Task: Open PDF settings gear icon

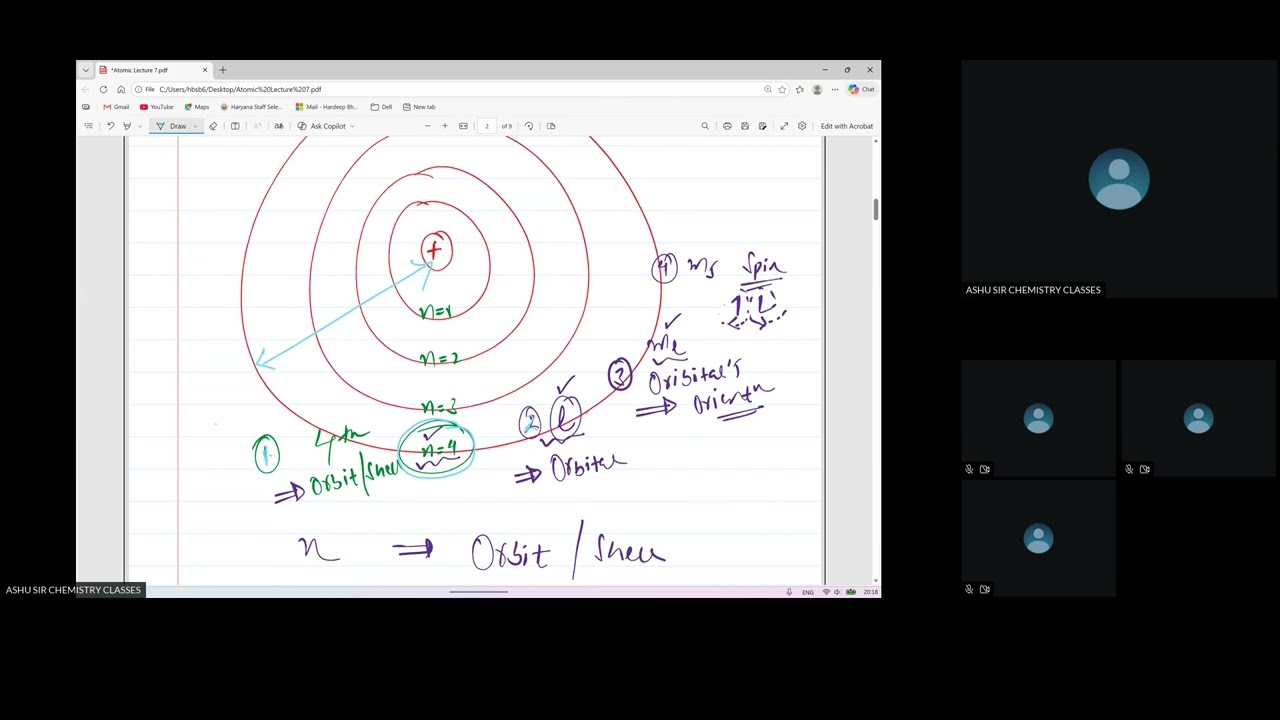Action: (802, 126)
